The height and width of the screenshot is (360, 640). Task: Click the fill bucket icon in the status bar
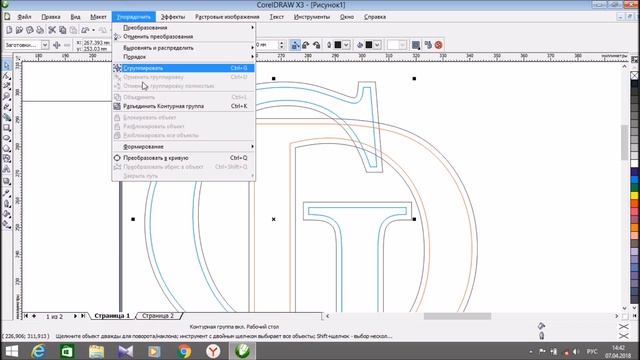(541, 326)
